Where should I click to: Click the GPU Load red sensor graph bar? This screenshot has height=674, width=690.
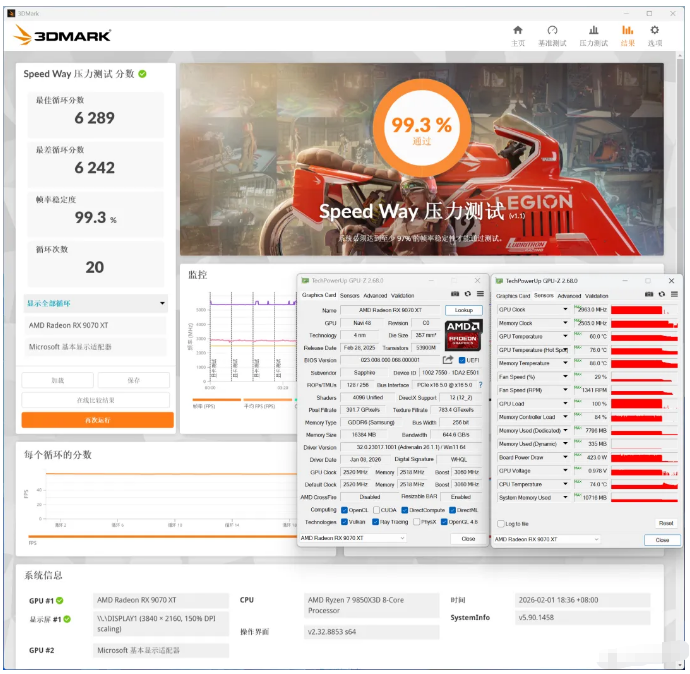click(x=641, y=404)
